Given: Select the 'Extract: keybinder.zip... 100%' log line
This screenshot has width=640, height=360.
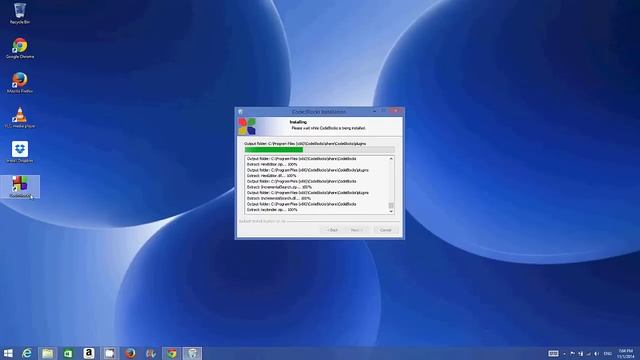Looking at the screenshot, I should point(272,210).
